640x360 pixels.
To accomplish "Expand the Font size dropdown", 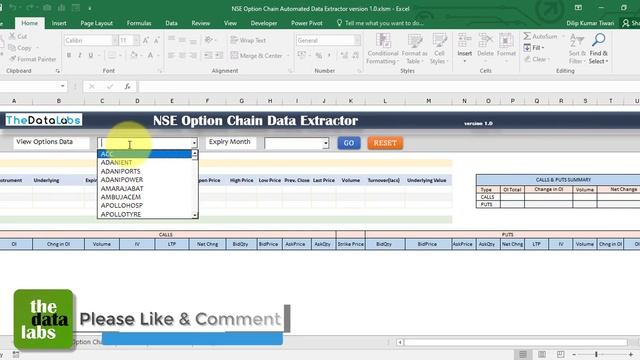I will tap(136, 40).
